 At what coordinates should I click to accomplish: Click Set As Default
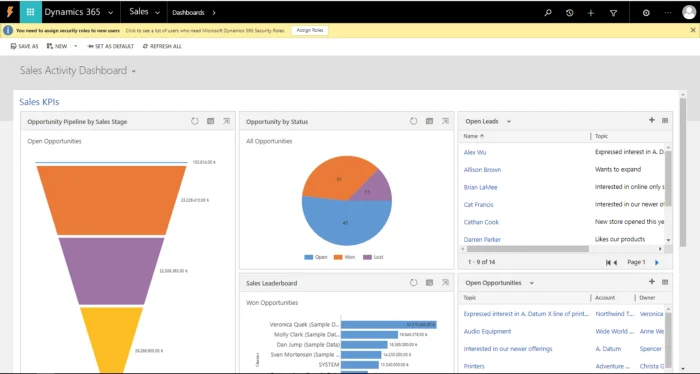pos(110,46)
